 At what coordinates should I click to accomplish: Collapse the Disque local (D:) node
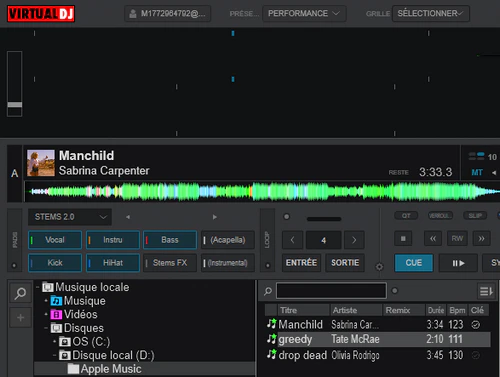54,355
